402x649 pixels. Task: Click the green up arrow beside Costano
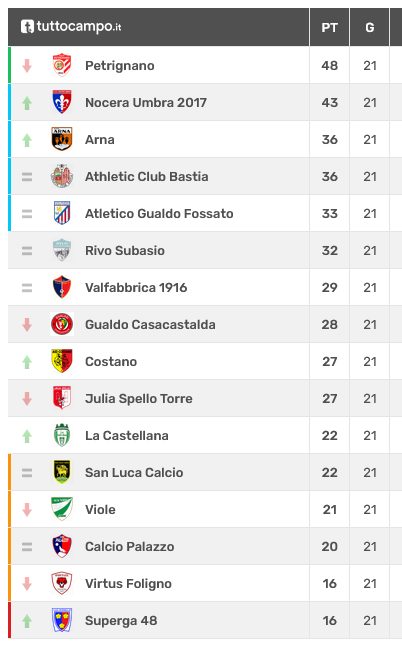point(27,362)
